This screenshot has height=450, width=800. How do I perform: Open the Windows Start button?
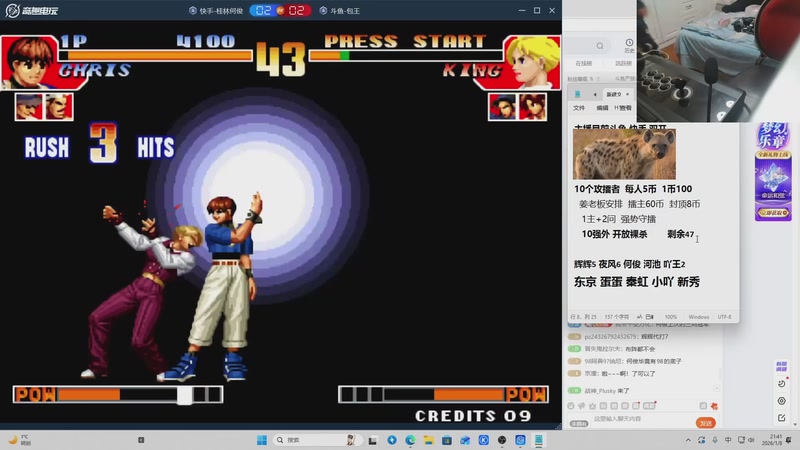(262, 440)
